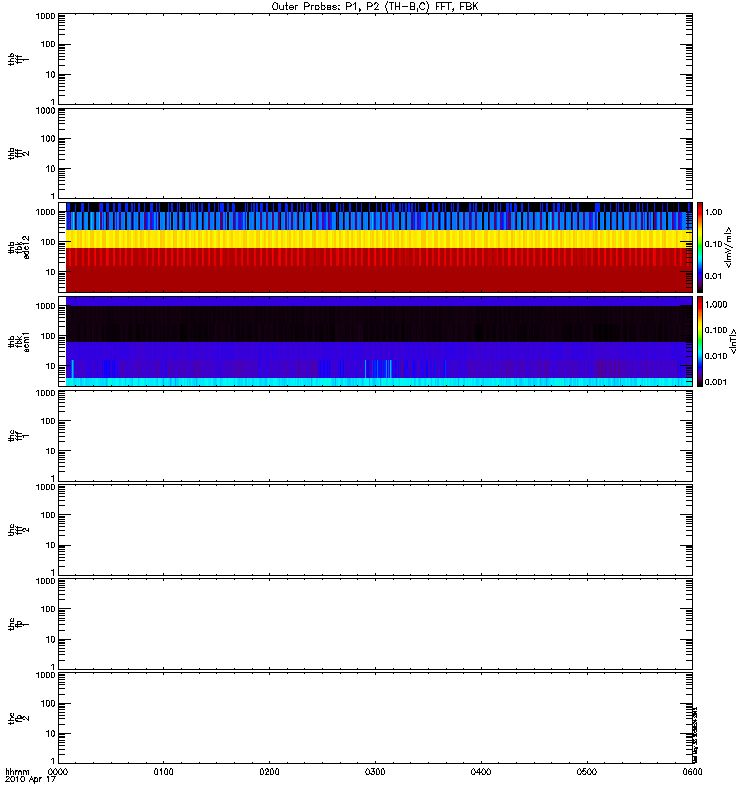Click the 0300 time tick label
This screenshot has width=750, height=800.
click(x=375, y=772)
